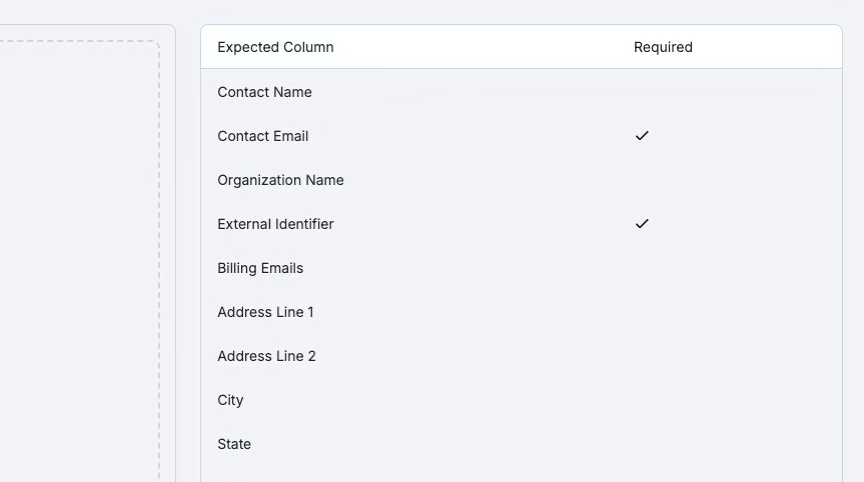
Task: Click empty Required cell for Organization Name
Action: pos(642,180)
